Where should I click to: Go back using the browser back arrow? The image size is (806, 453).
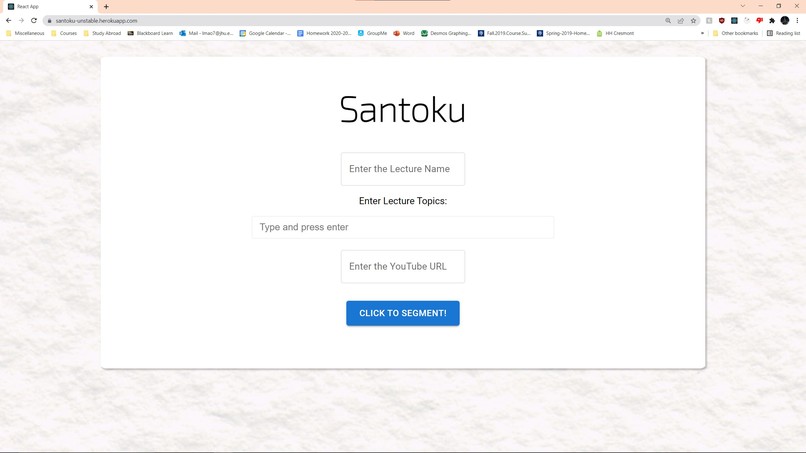click(9, 21)
